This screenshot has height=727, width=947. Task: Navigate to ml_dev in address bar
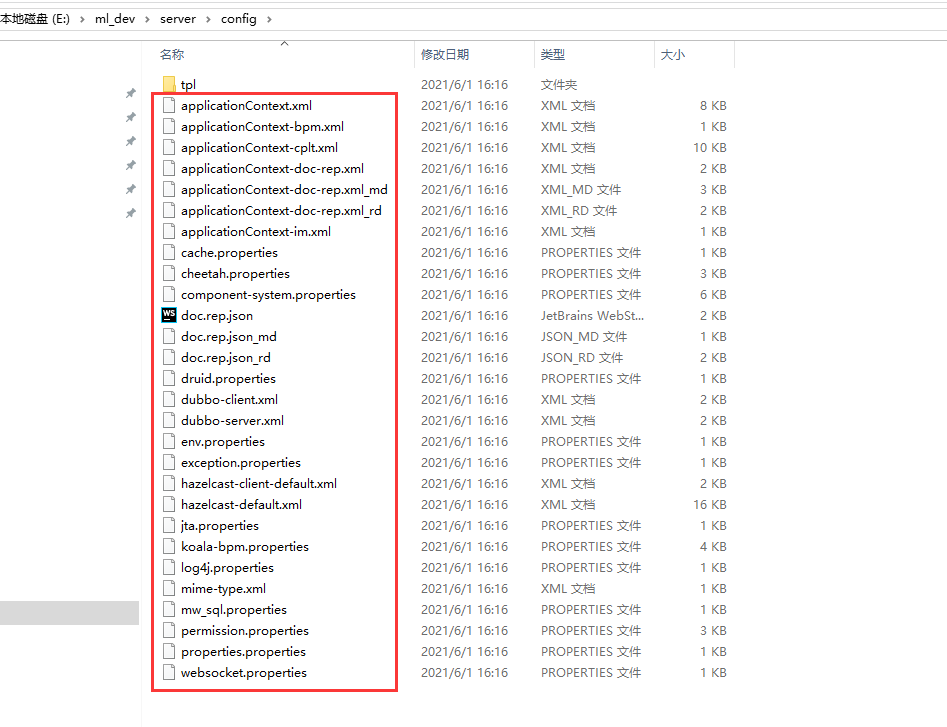[x=115, y=19]
